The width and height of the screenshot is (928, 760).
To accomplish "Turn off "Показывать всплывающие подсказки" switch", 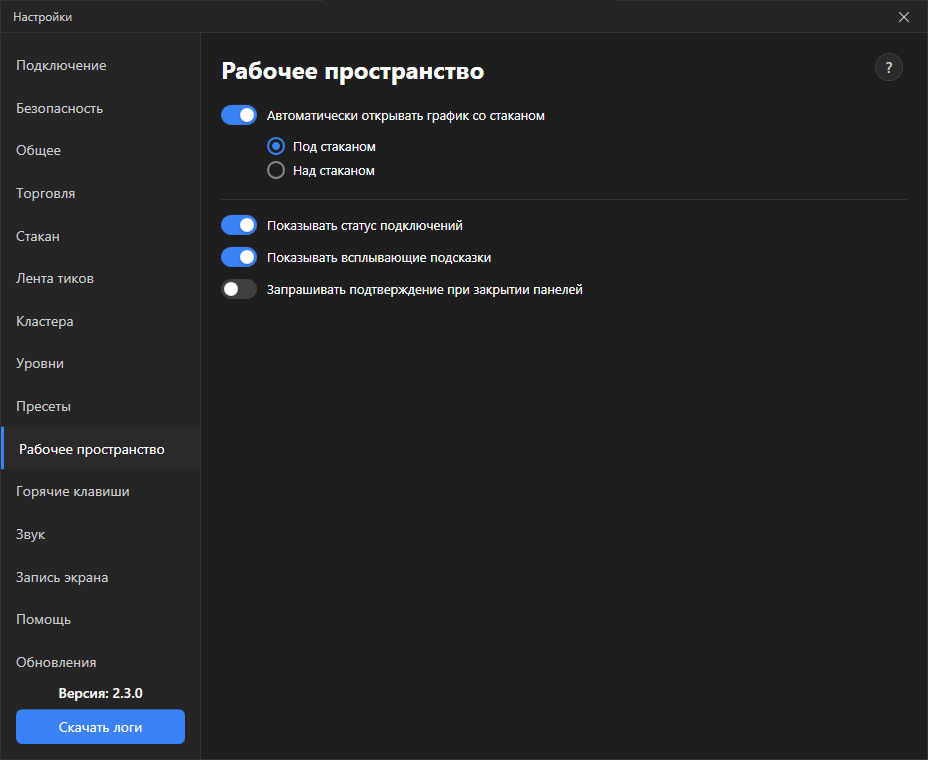I will (x=239, y=257).
